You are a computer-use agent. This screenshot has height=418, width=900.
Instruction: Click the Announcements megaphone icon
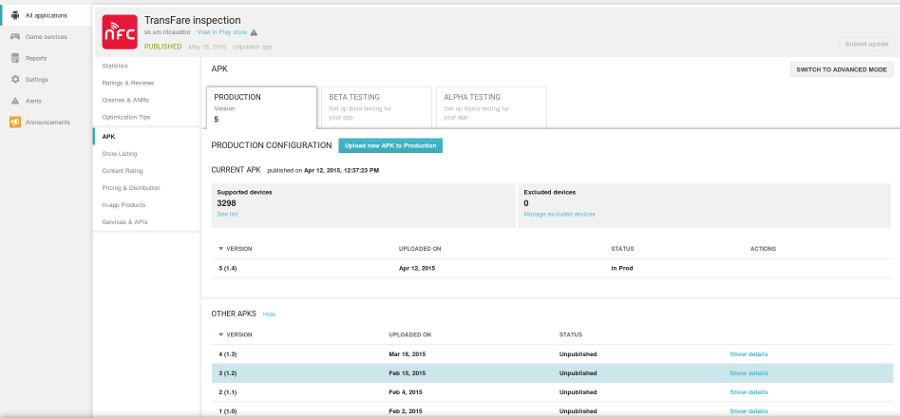(14, 122)
